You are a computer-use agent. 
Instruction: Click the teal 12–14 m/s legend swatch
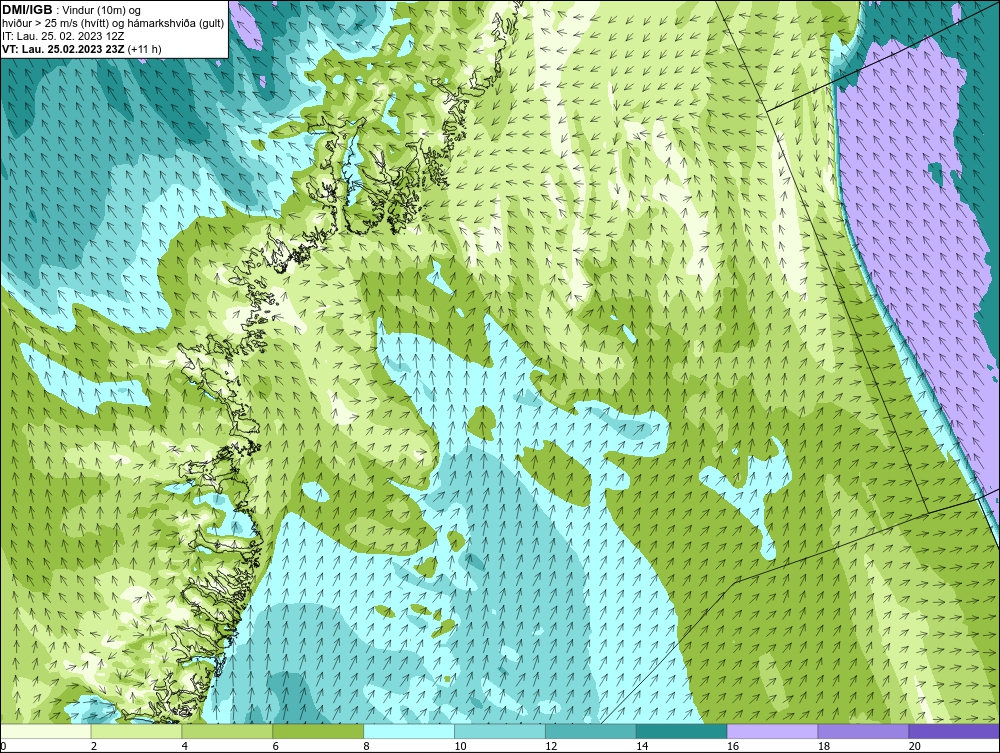tap(591, 731)
